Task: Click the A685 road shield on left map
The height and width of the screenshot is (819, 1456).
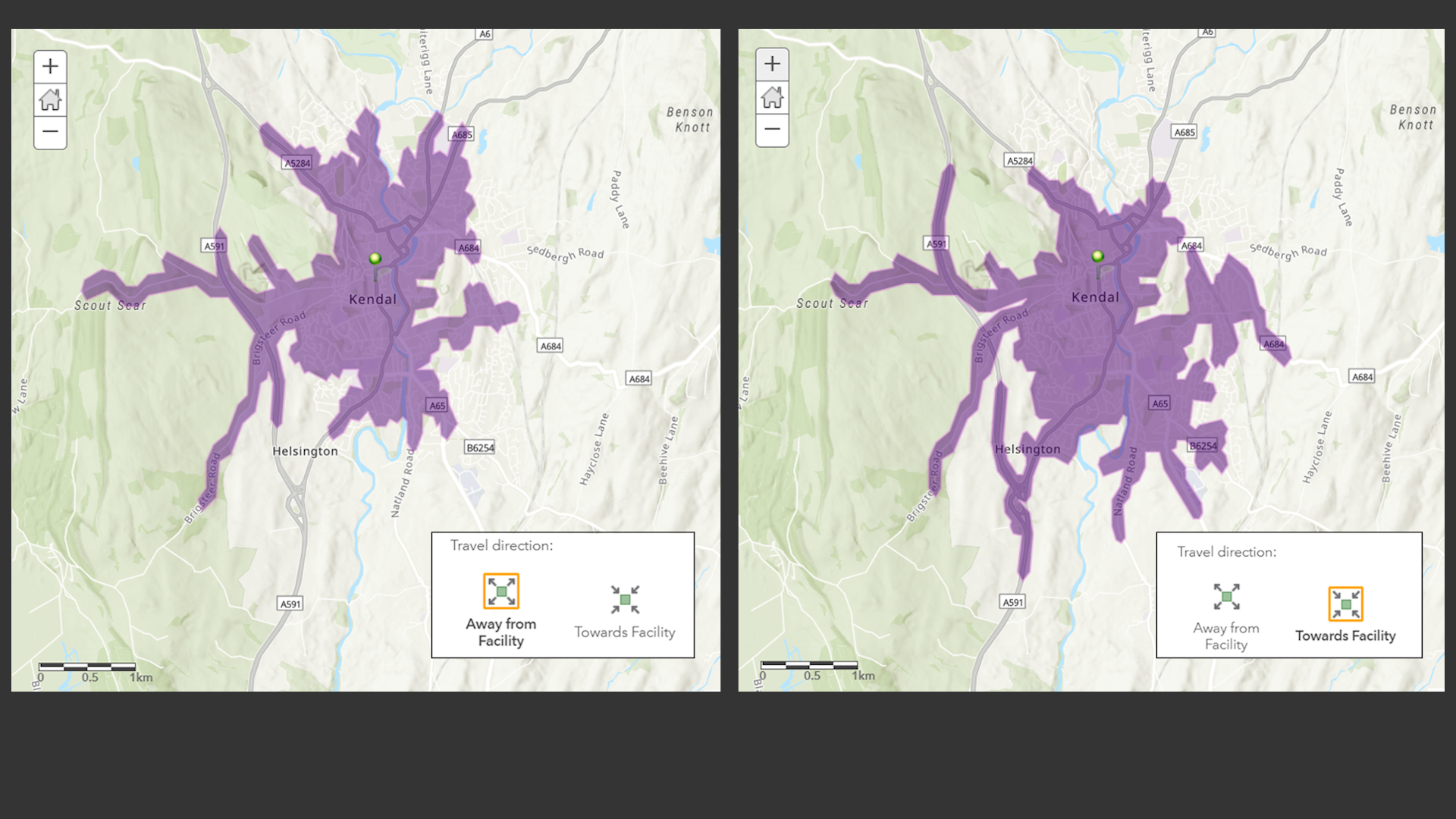Action: pos(462,134)
